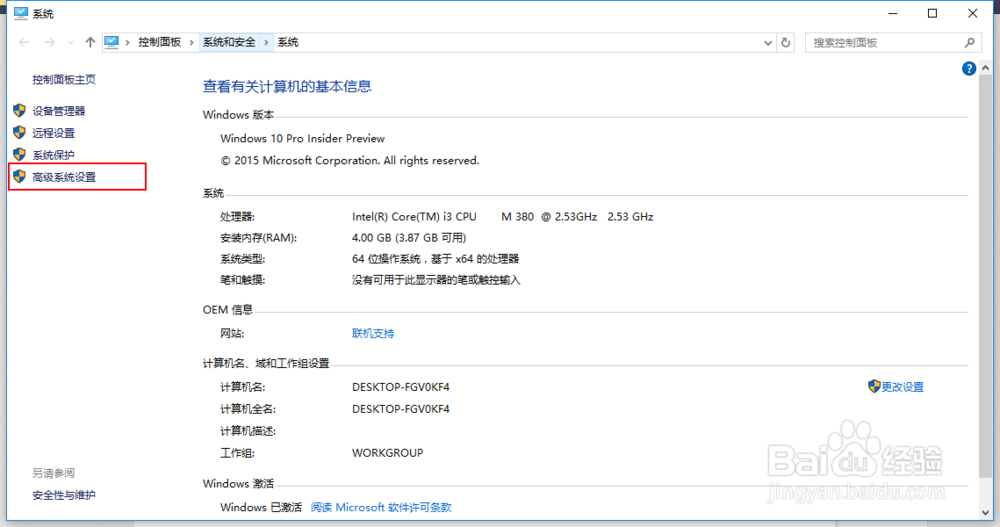Expand chevron before 控制面板 breadcrumb
Viewport: 1000px width, 527px height.
[x=128, y=43]
